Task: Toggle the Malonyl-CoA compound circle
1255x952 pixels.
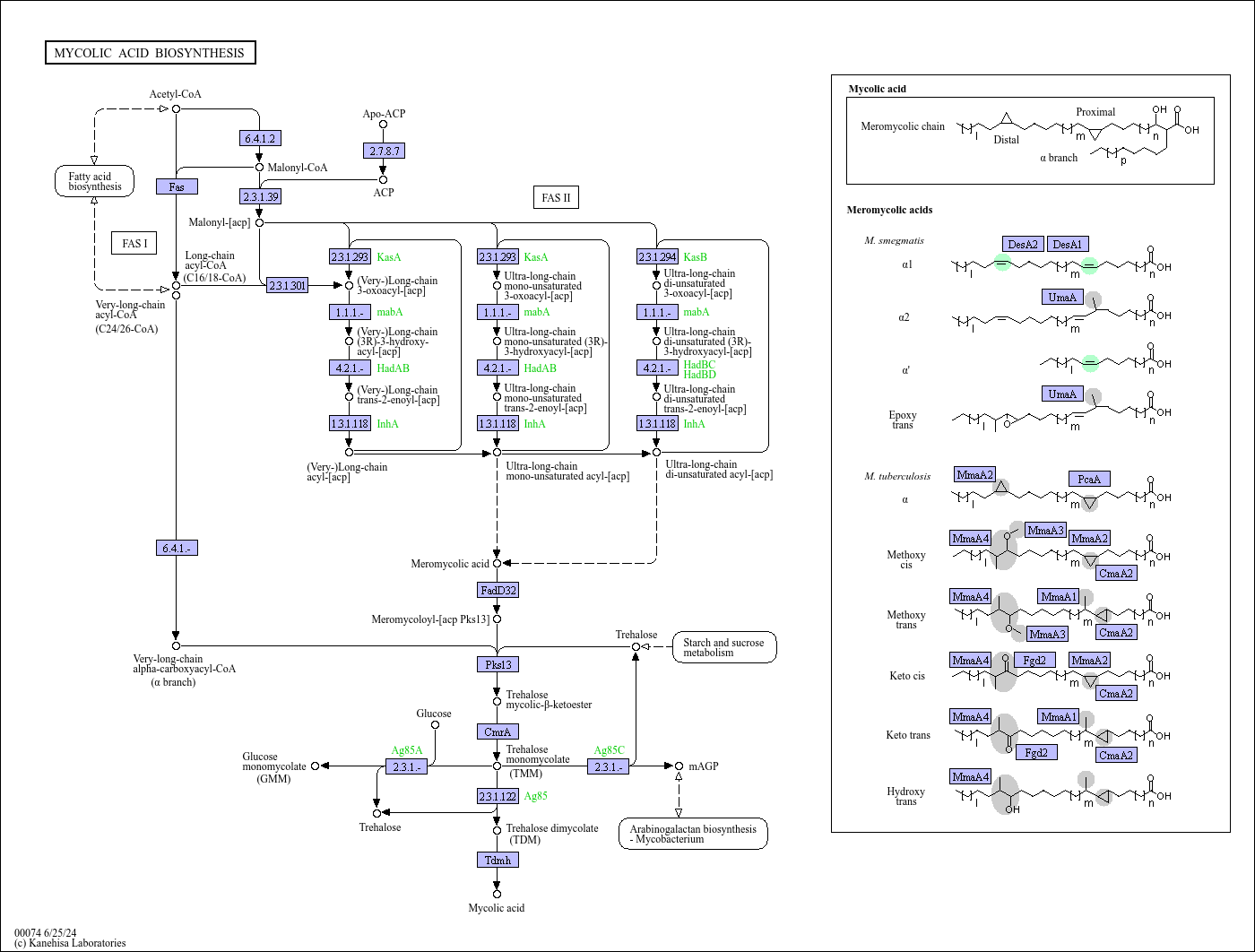Action: pos(258,167)
